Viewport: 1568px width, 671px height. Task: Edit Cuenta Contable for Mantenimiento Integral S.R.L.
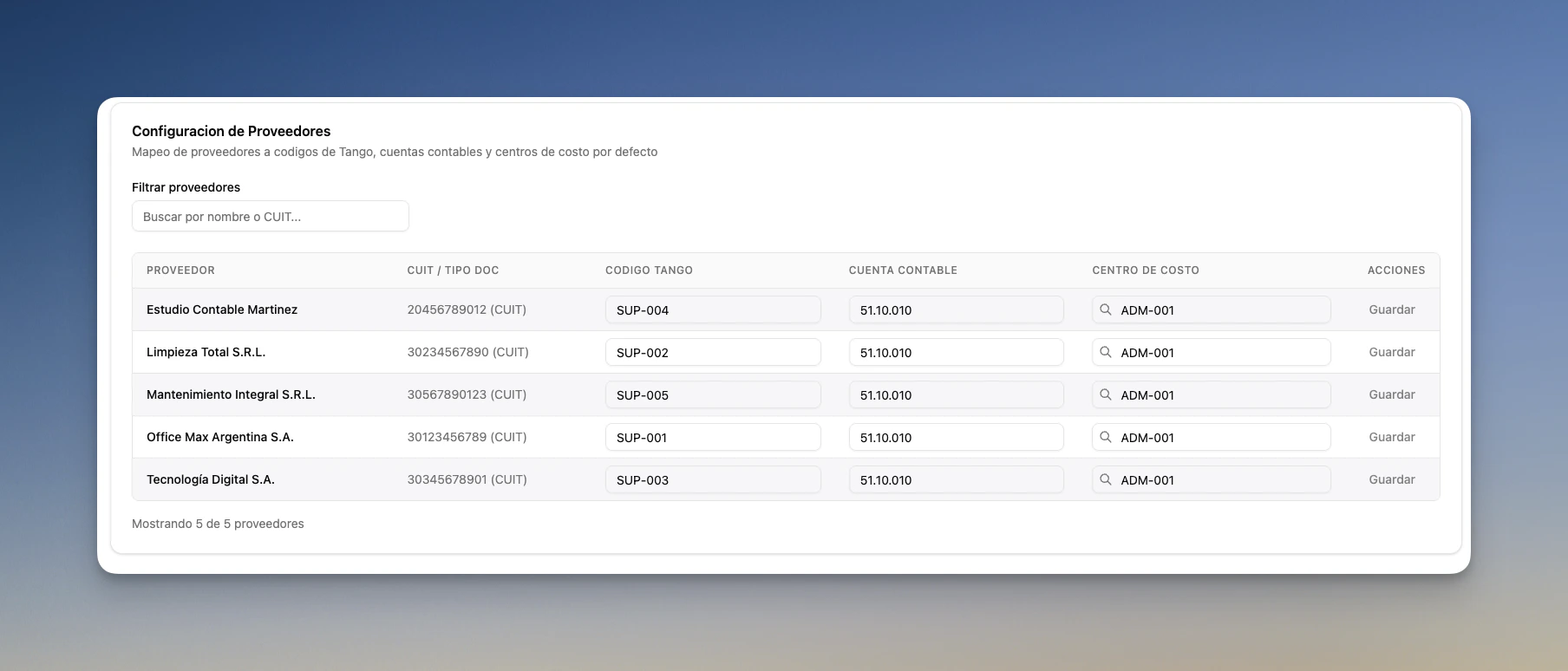957,394
